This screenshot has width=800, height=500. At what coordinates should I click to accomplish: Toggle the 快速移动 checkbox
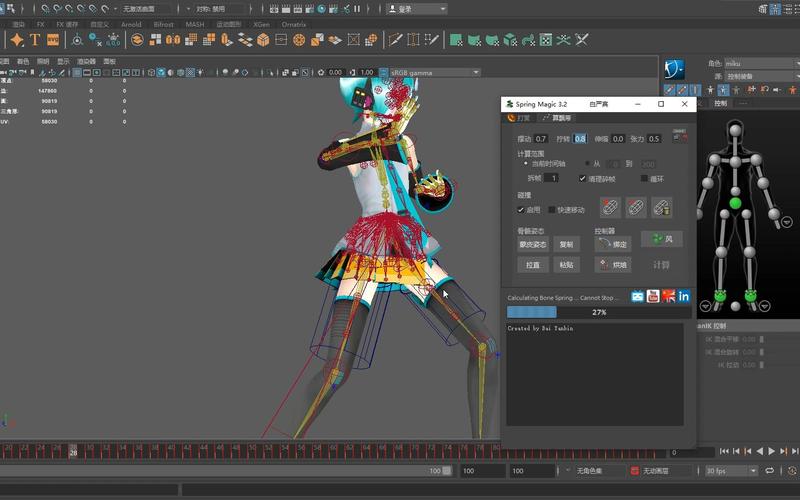point(552,210)
